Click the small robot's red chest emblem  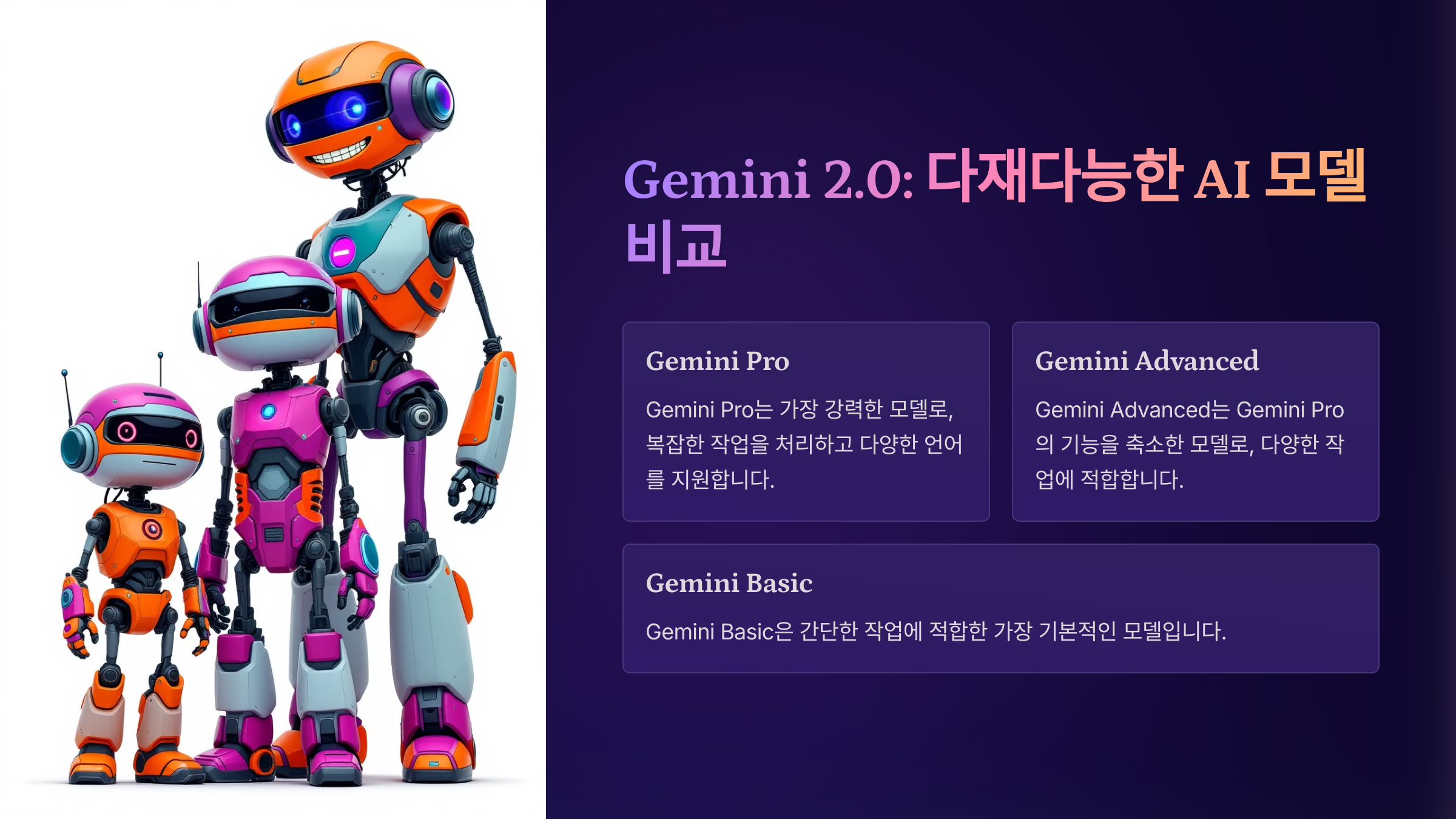(x=152, y=529)
